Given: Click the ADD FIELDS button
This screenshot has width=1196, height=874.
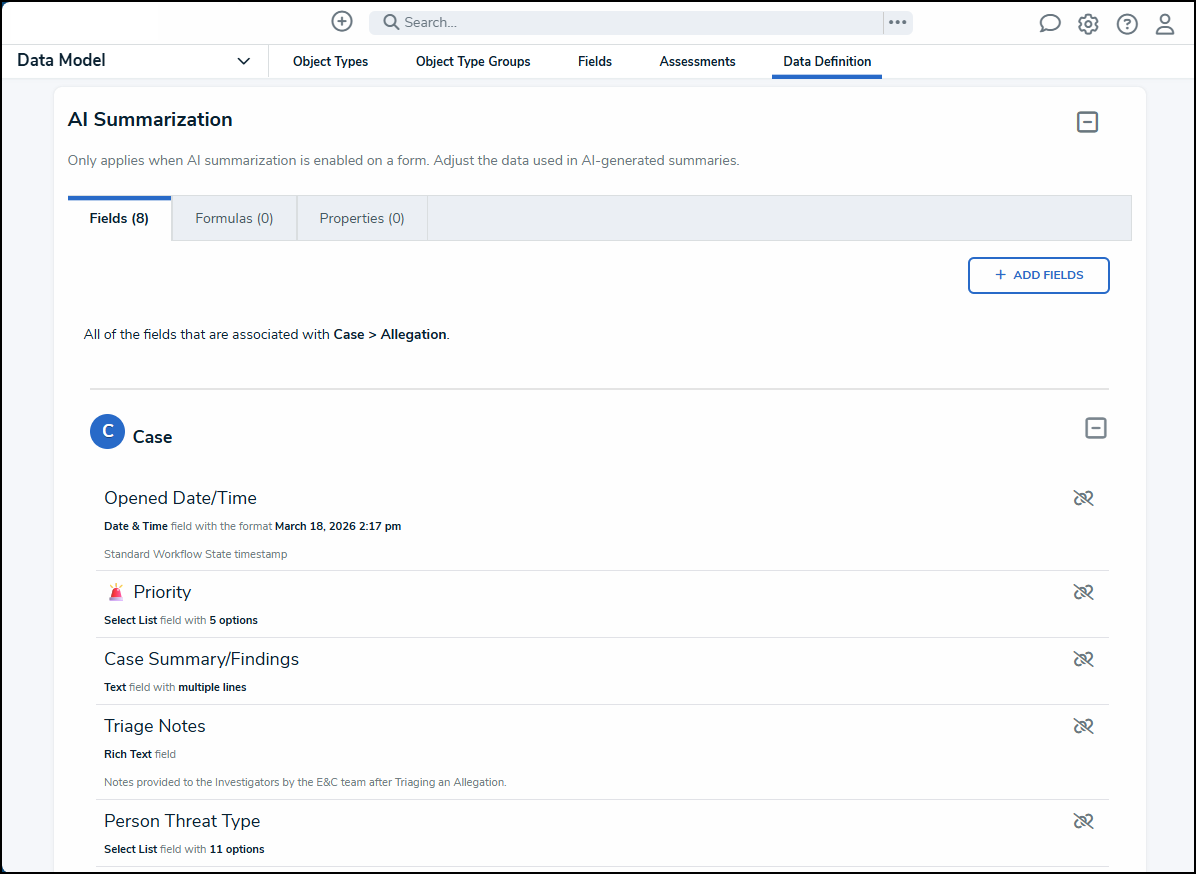Looking at the screenshot, I should (x=1038, y=275).
